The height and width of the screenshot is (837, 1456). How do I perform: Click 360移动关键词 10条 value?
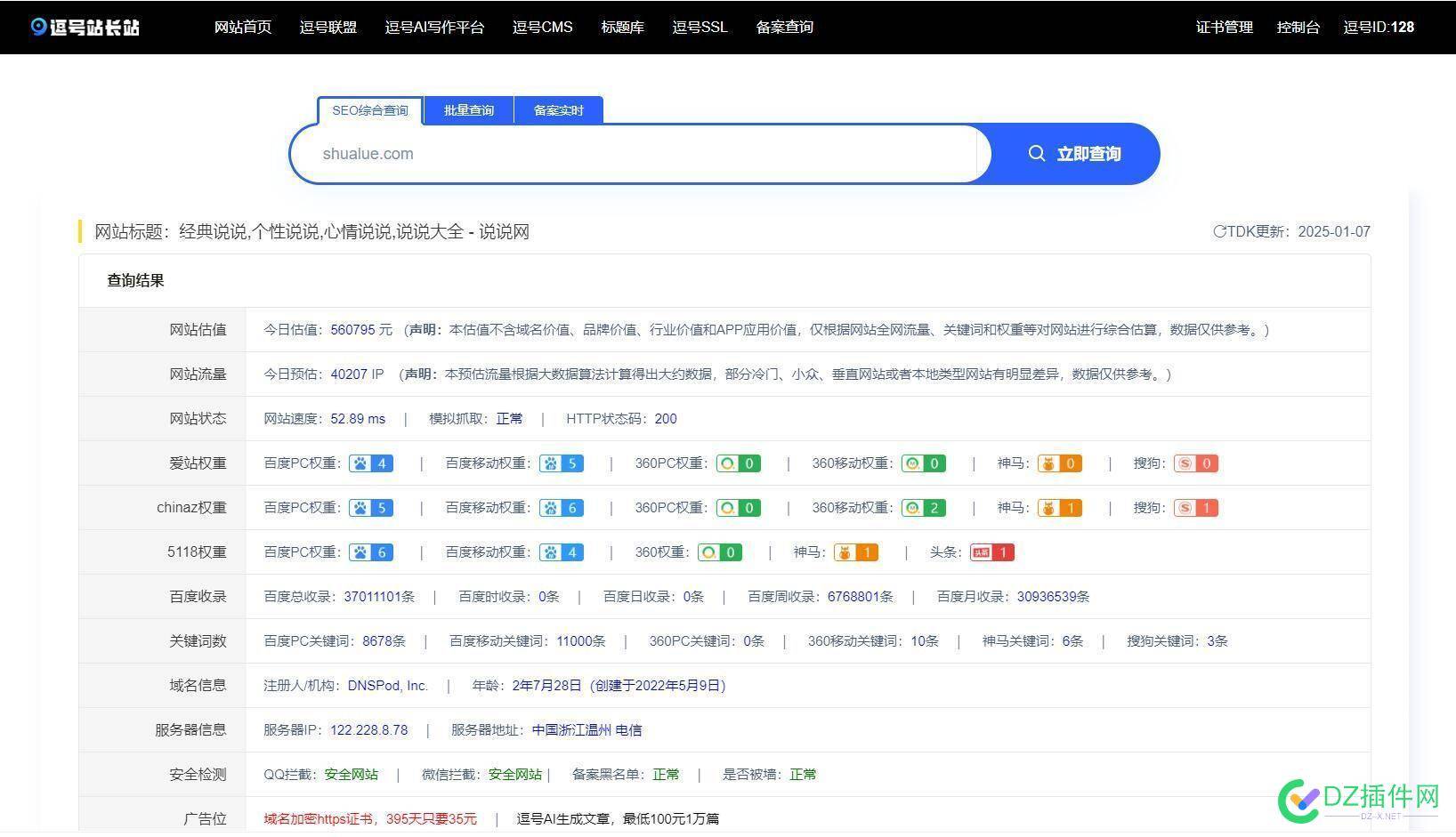pyautogui.click(x=925, y=641)
